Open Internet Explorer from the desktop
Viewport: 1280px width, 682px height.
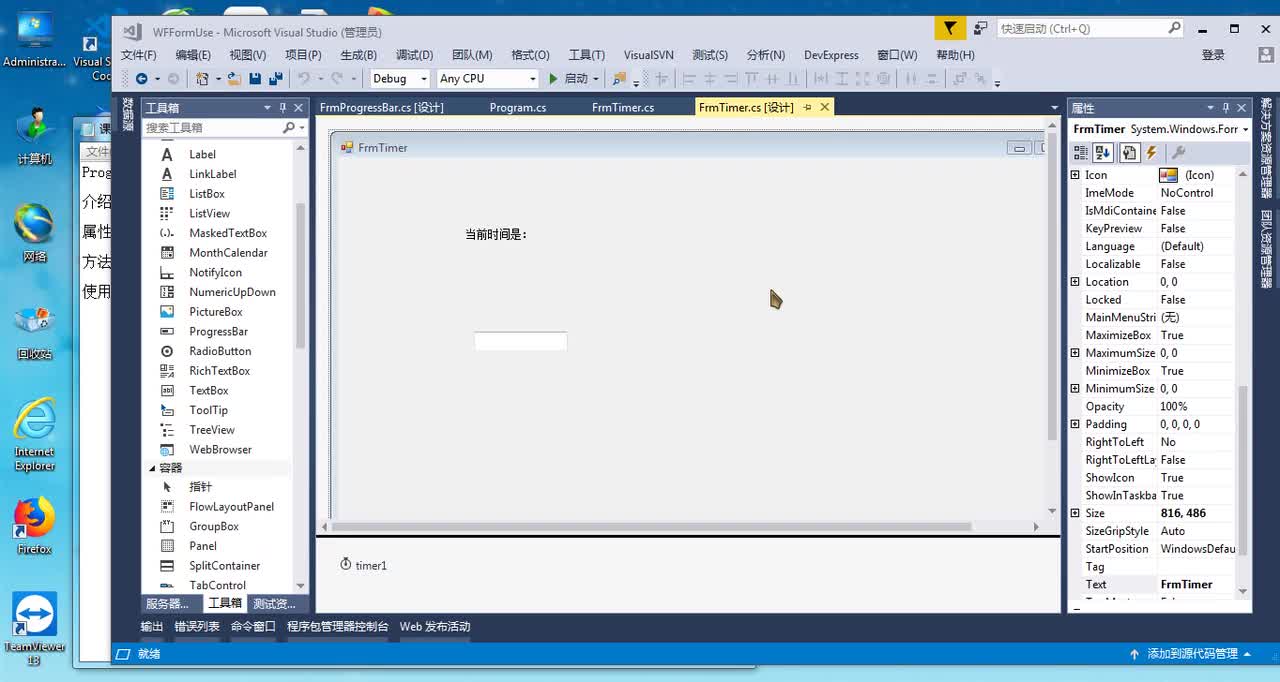pyautogui.click(x=34, y=433)
